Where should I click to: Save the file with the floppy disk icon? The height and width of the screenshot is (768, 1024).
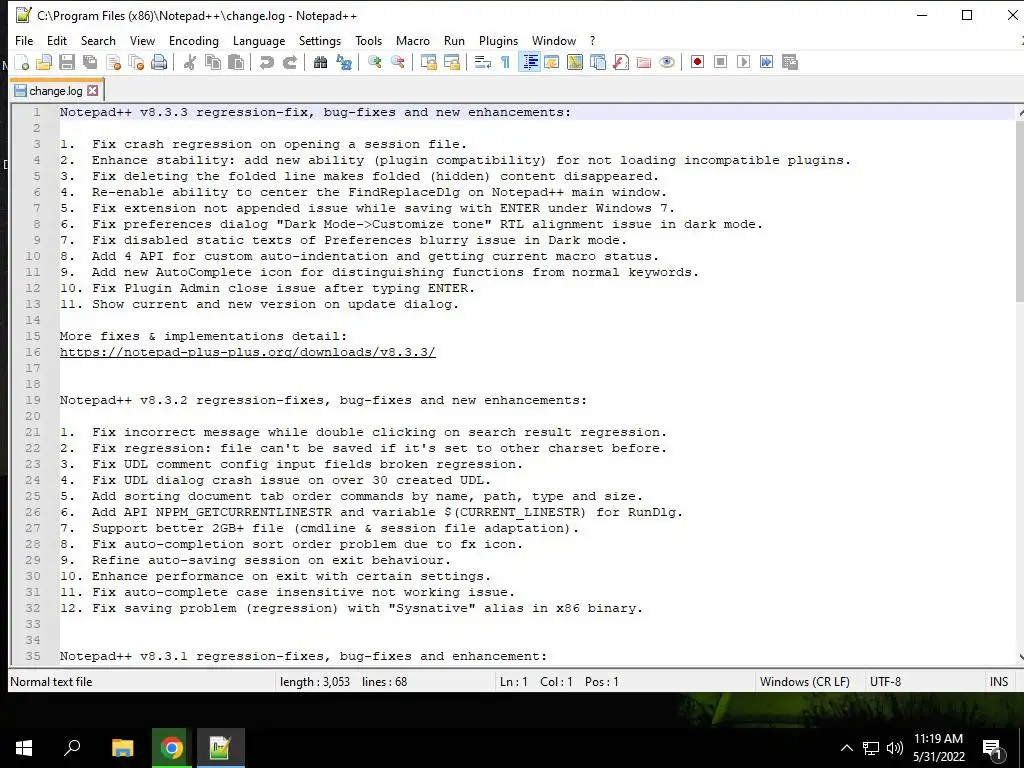(67, 62)
